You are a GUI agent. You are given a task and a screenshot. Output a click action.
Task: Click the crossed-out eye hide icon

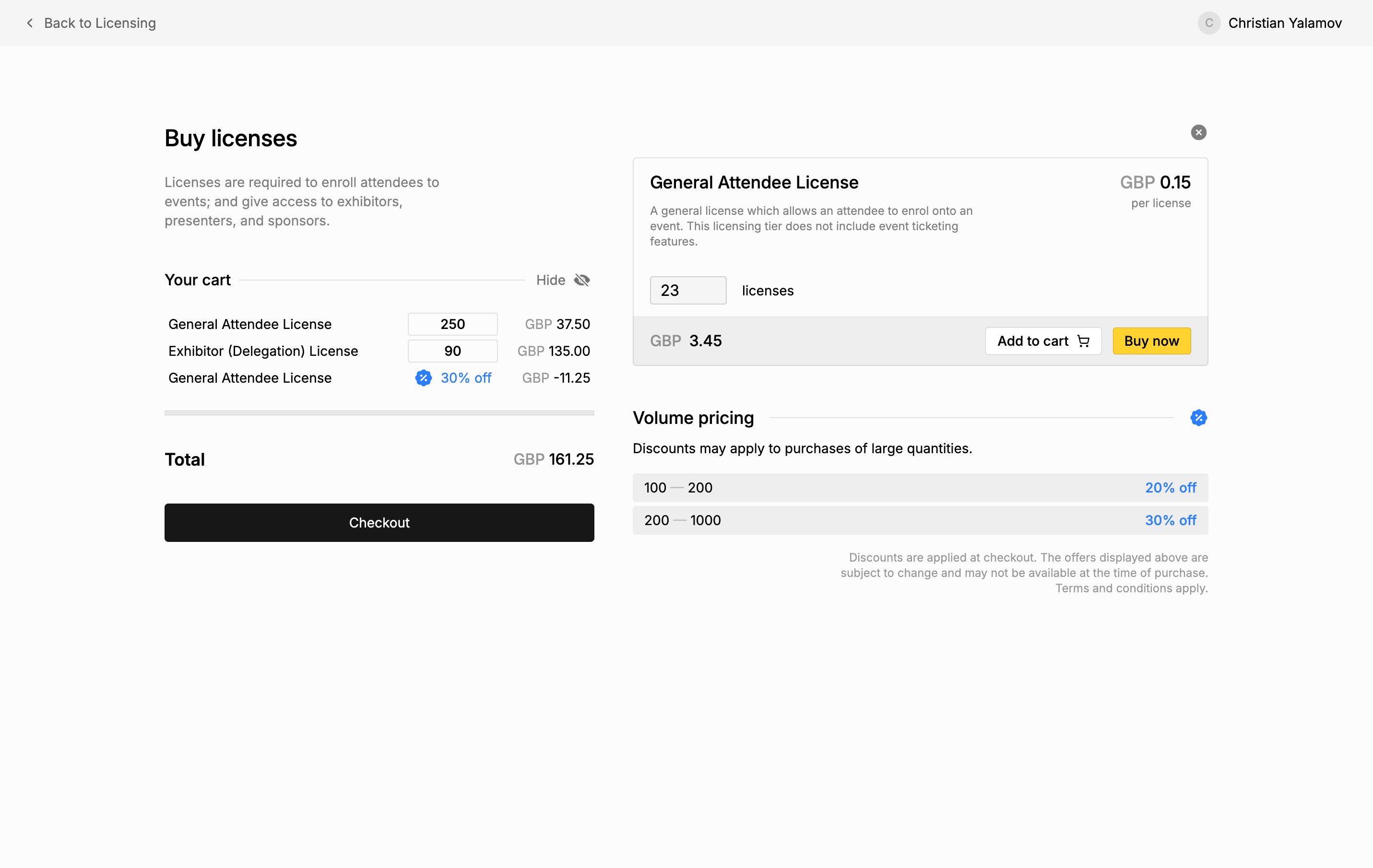[x=581, y=280]
